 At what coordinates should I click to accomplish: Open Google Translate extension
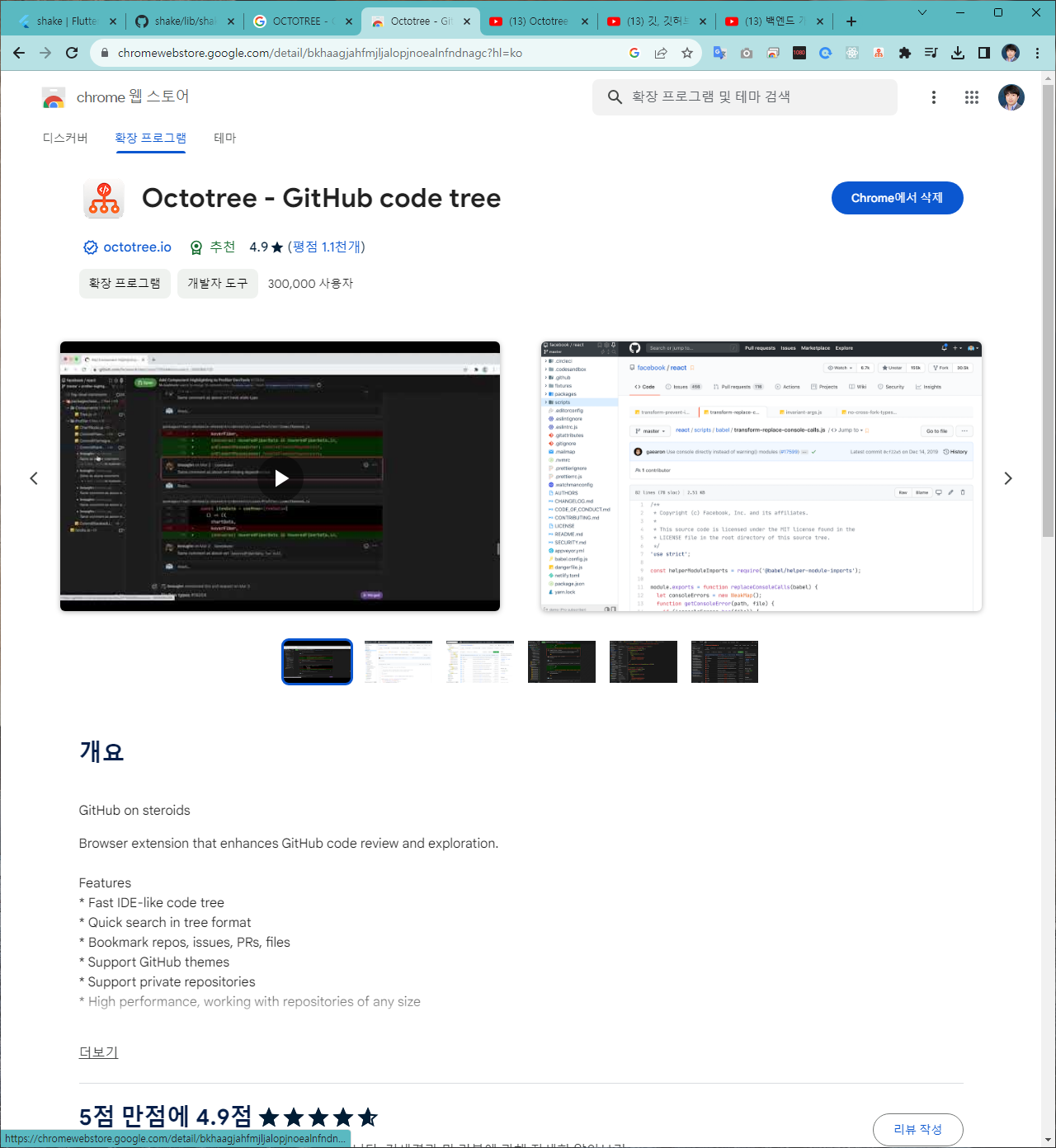point(720,53)
